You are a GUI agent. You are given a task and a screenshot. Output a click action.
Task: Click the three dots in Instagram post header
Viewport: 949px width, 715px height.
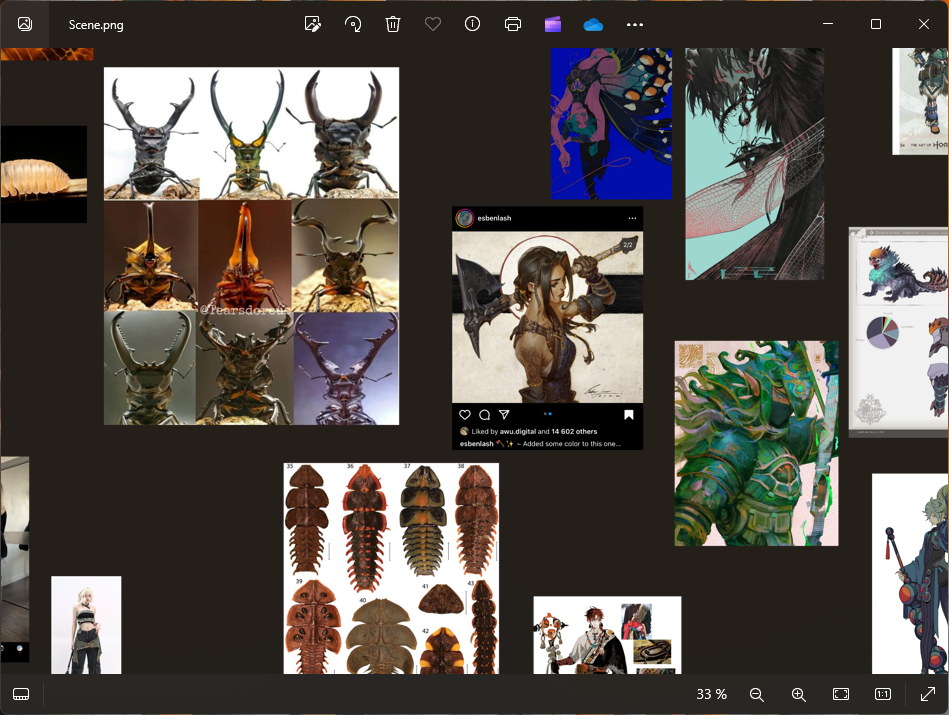(632, 218)
